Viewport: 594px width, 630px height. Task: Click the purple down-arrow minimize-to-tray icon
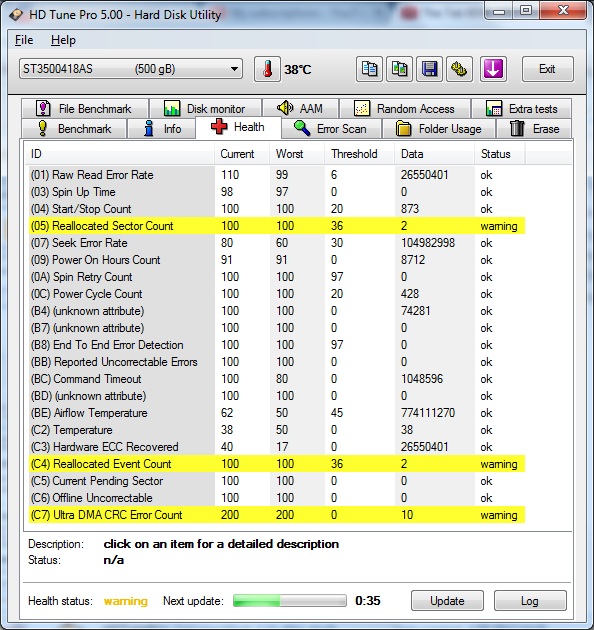[493, 69]
